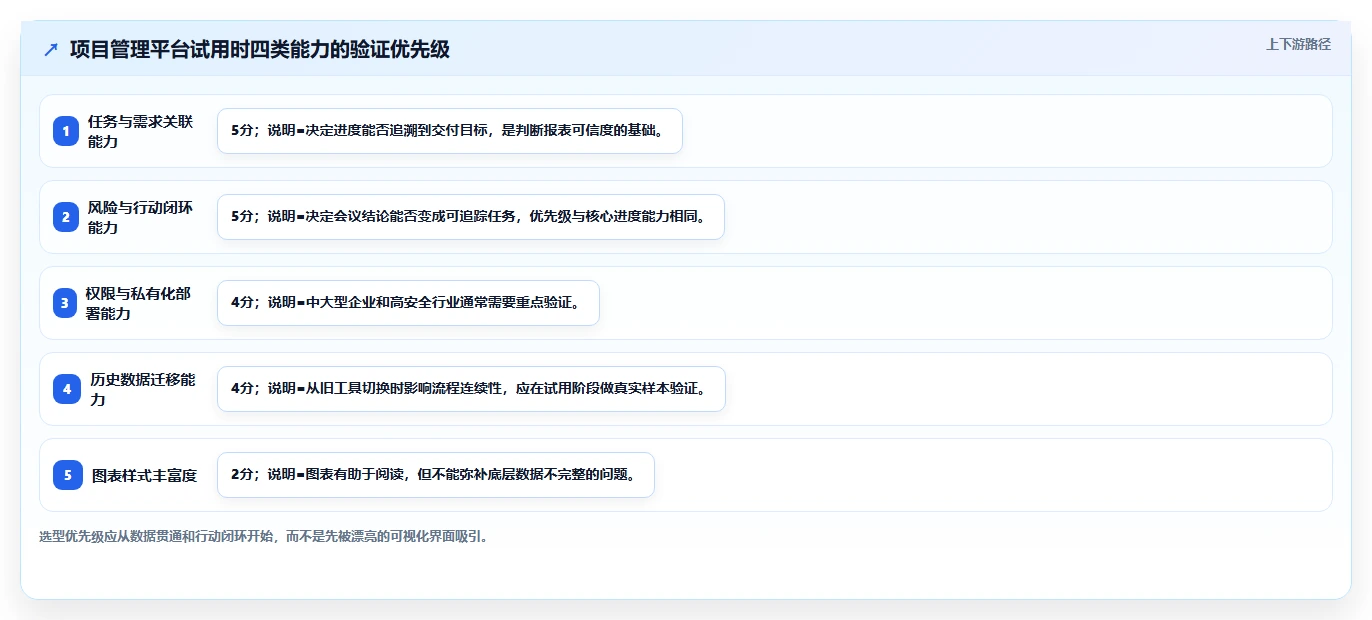Click the footer note starting 选型优先级应从数据贯通
The height and width of the screenshot is (620, 1372).
click(263, 536)
